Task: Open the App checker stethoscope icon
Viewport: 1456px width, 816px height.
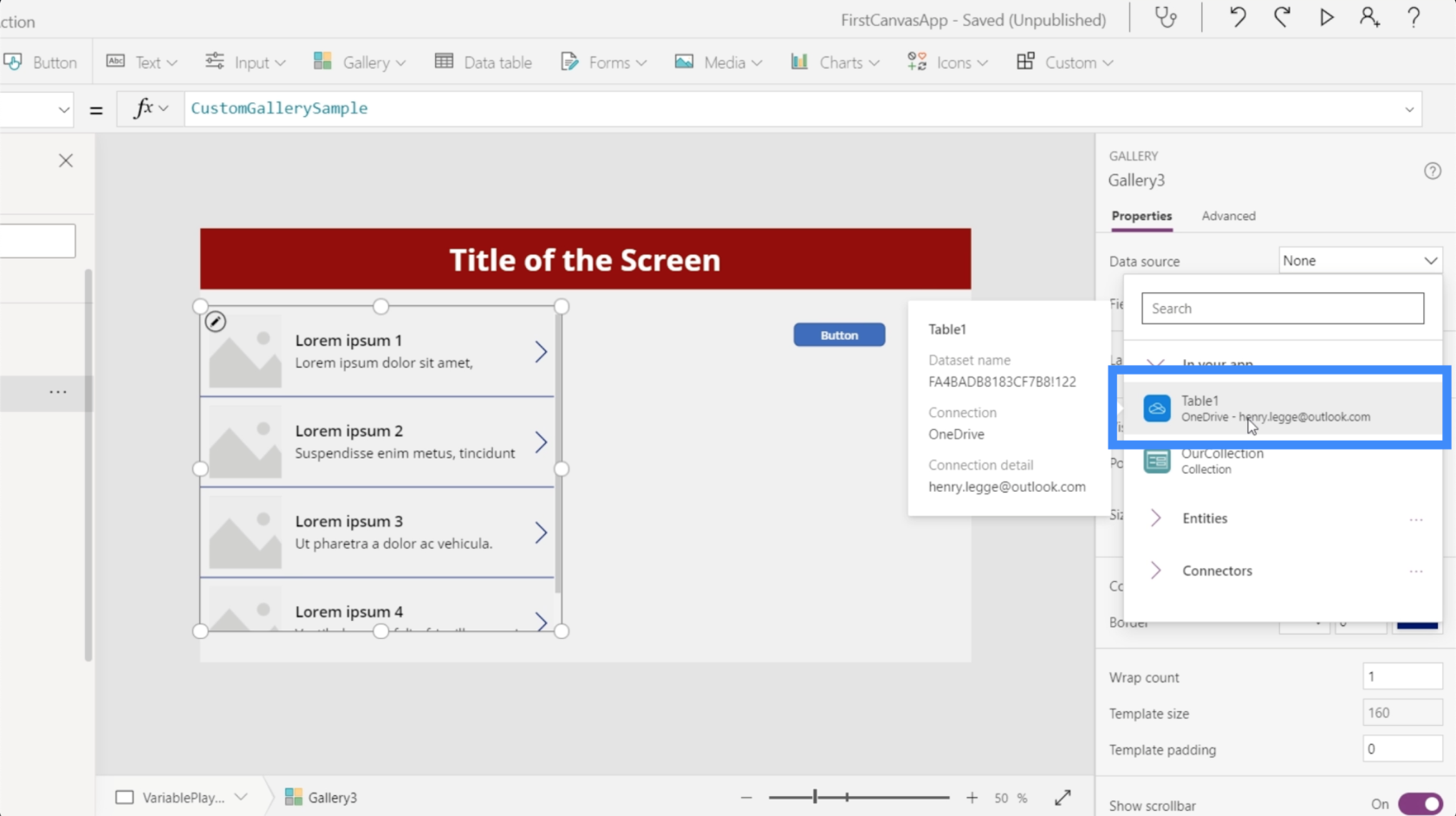Action: (1167, 17)
